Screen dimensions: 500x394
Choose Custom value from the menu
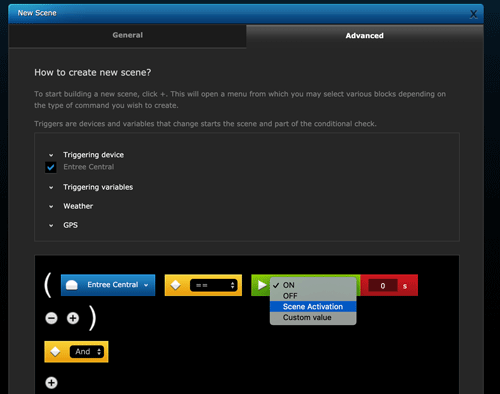pyautogui.click(x=313, y=317)
